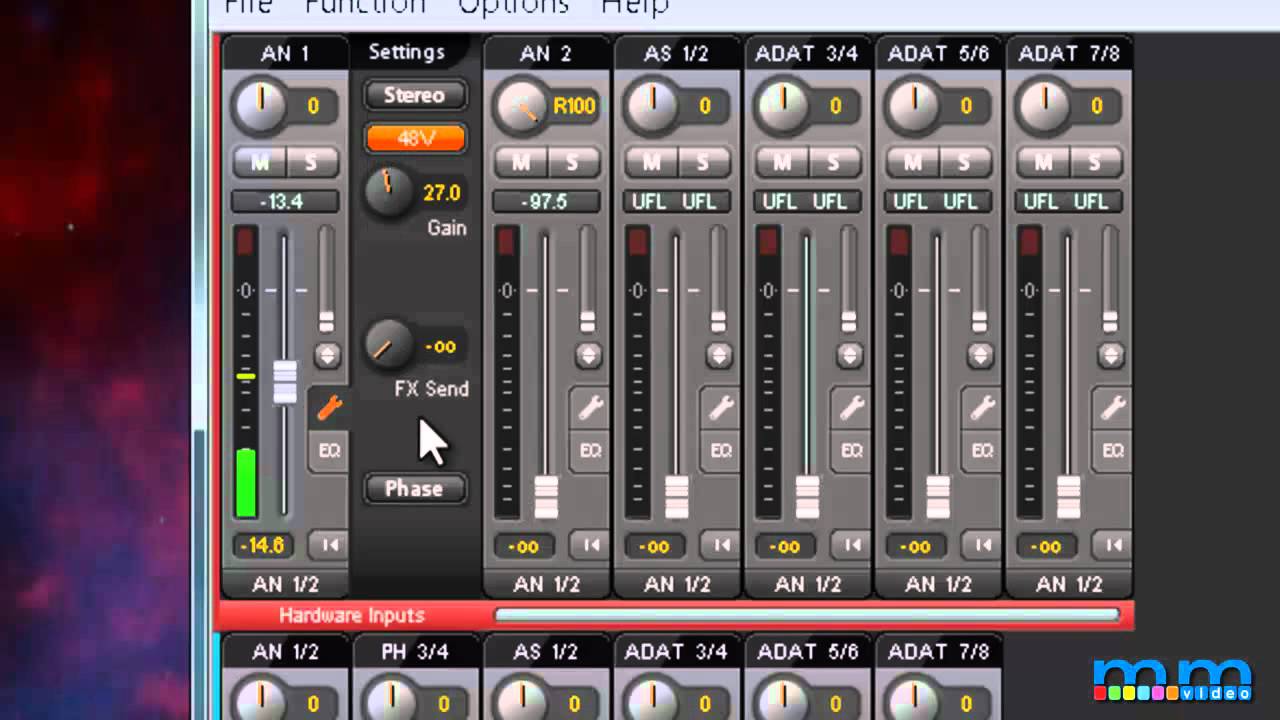Click the Gain knob in Settings

pos(388,192)
